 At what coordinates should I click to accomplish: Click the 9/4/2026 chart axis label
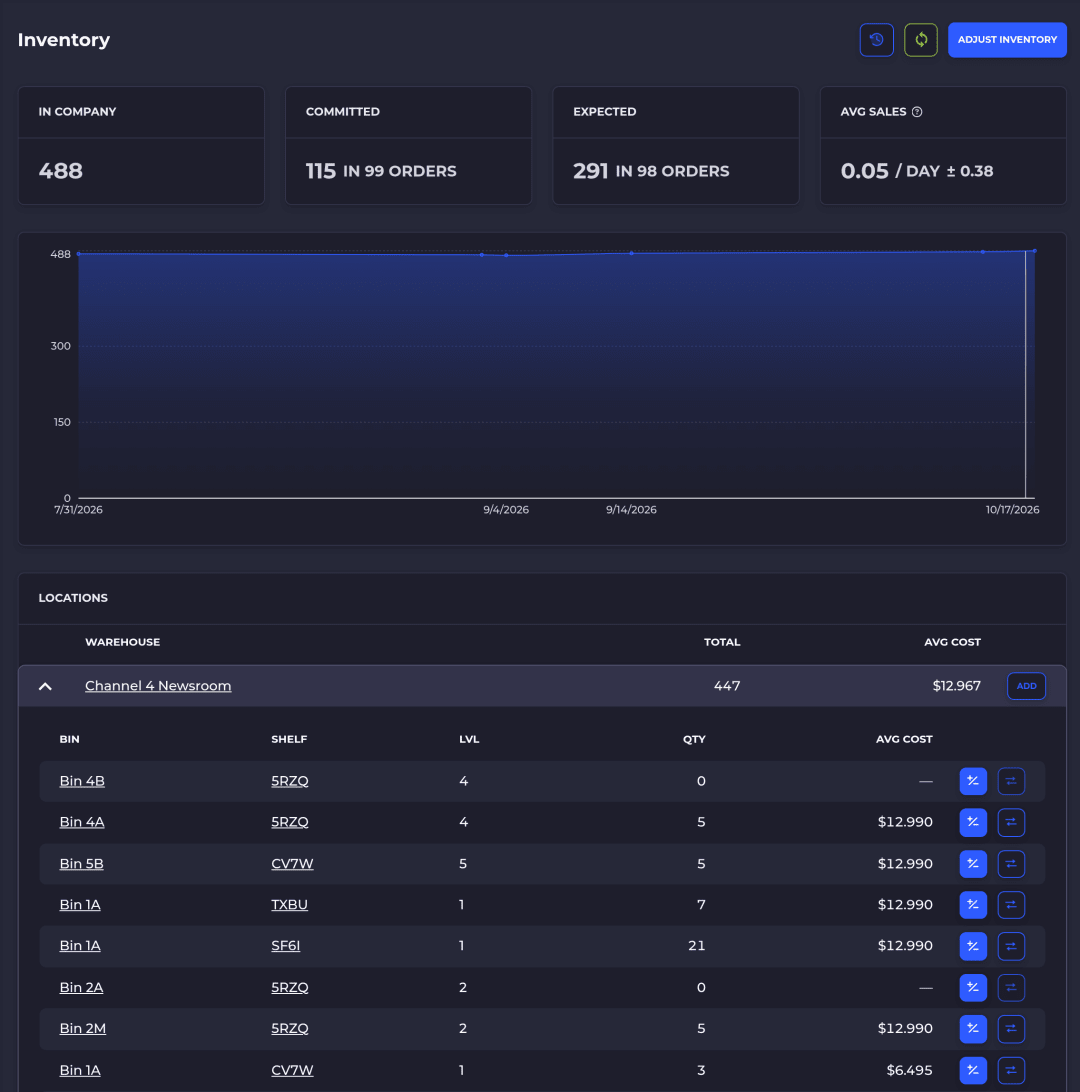point(506,510)
